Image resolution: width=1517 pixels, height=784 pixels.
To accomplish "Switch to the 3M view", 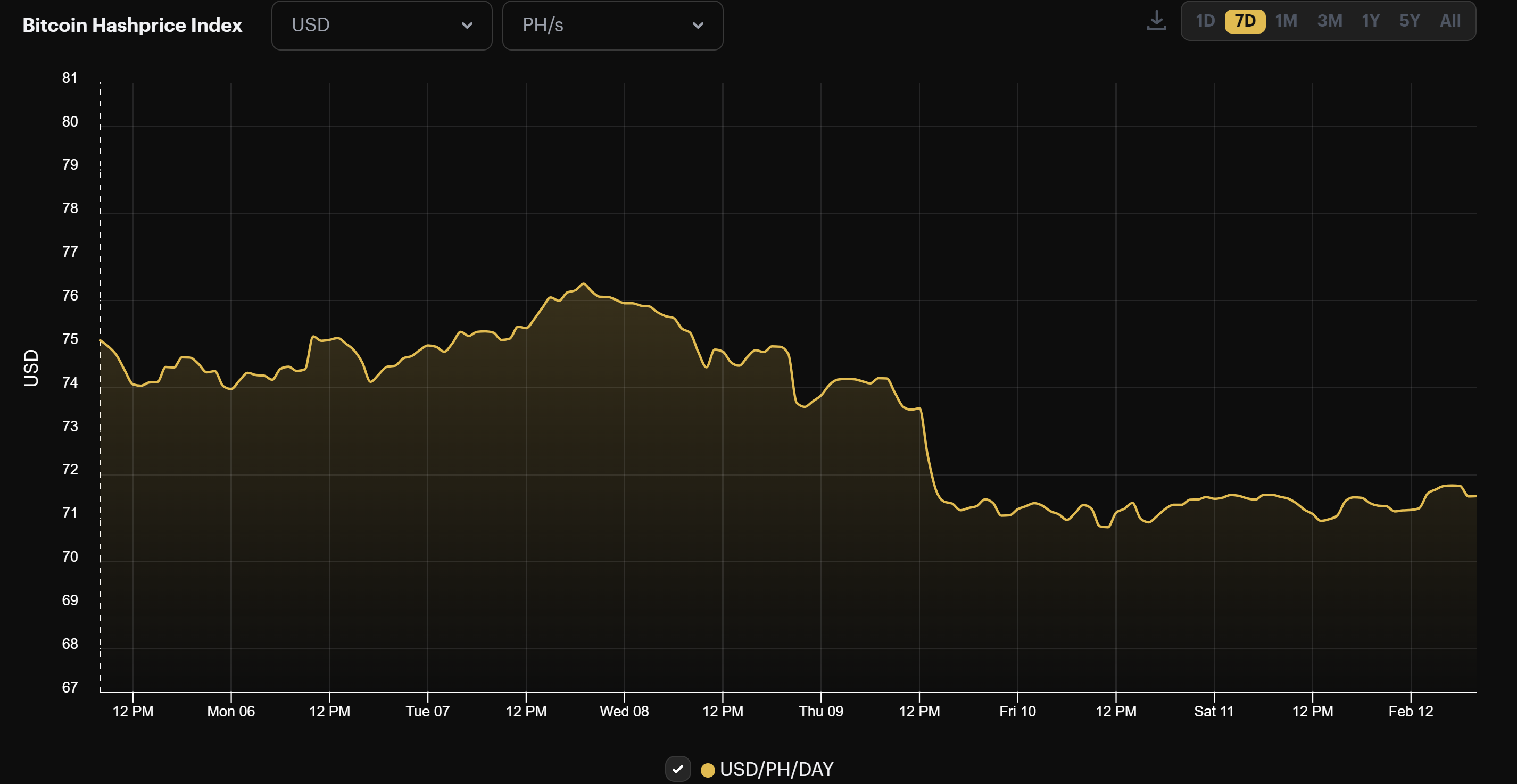I will (x=1330, y=21).
